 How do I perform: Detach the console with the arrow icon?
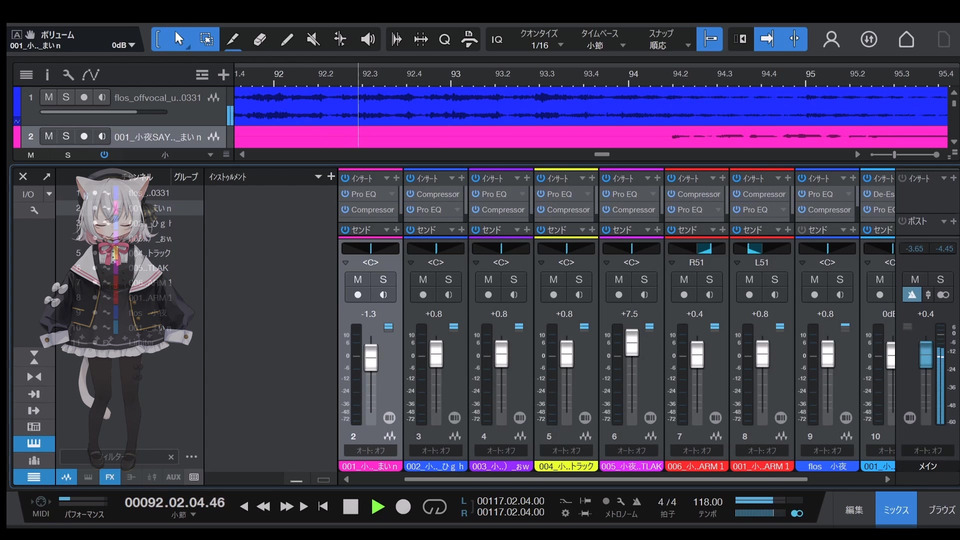(47, 176)
